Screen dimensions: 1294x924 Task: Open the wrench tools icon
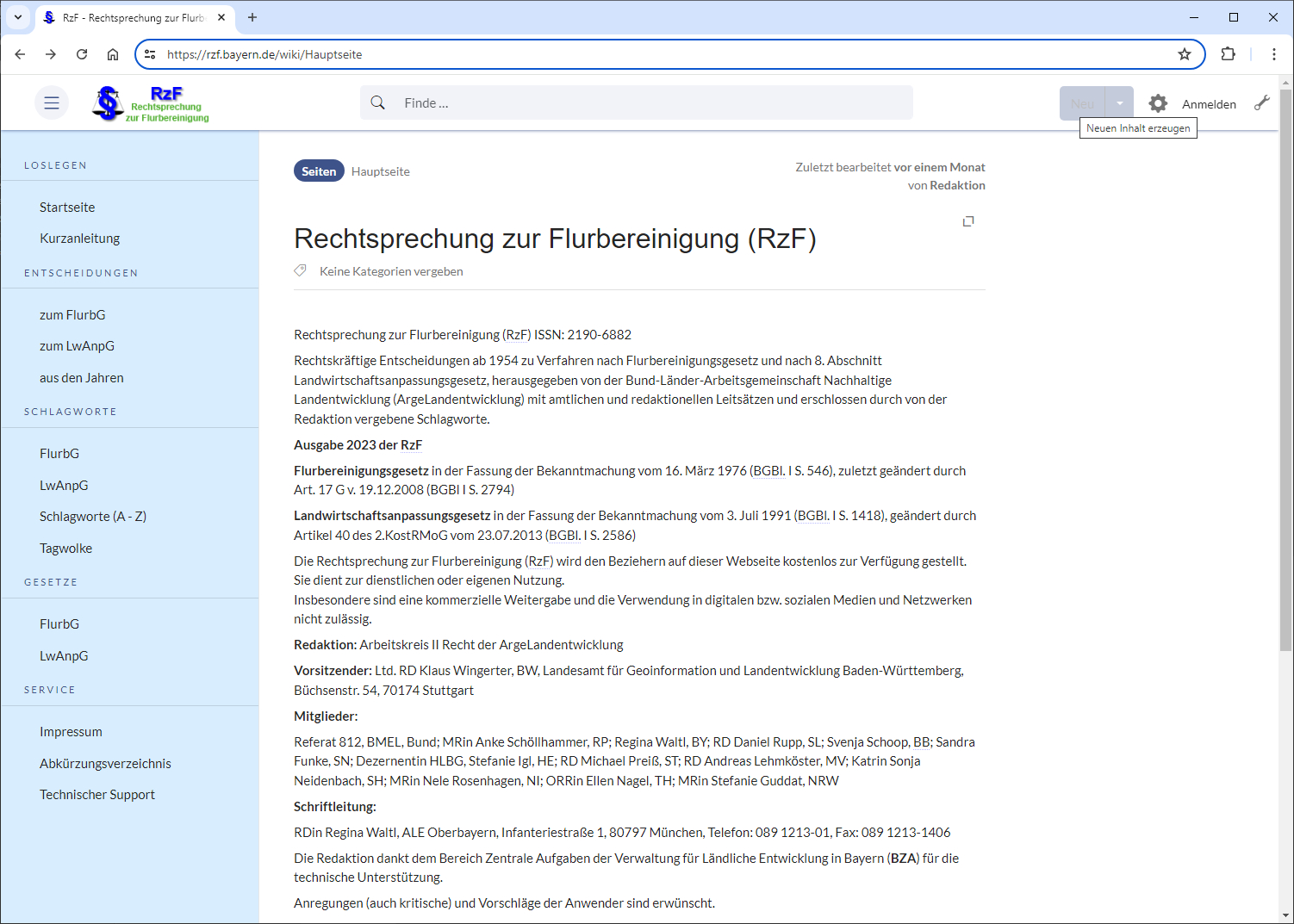[1262, 103]
